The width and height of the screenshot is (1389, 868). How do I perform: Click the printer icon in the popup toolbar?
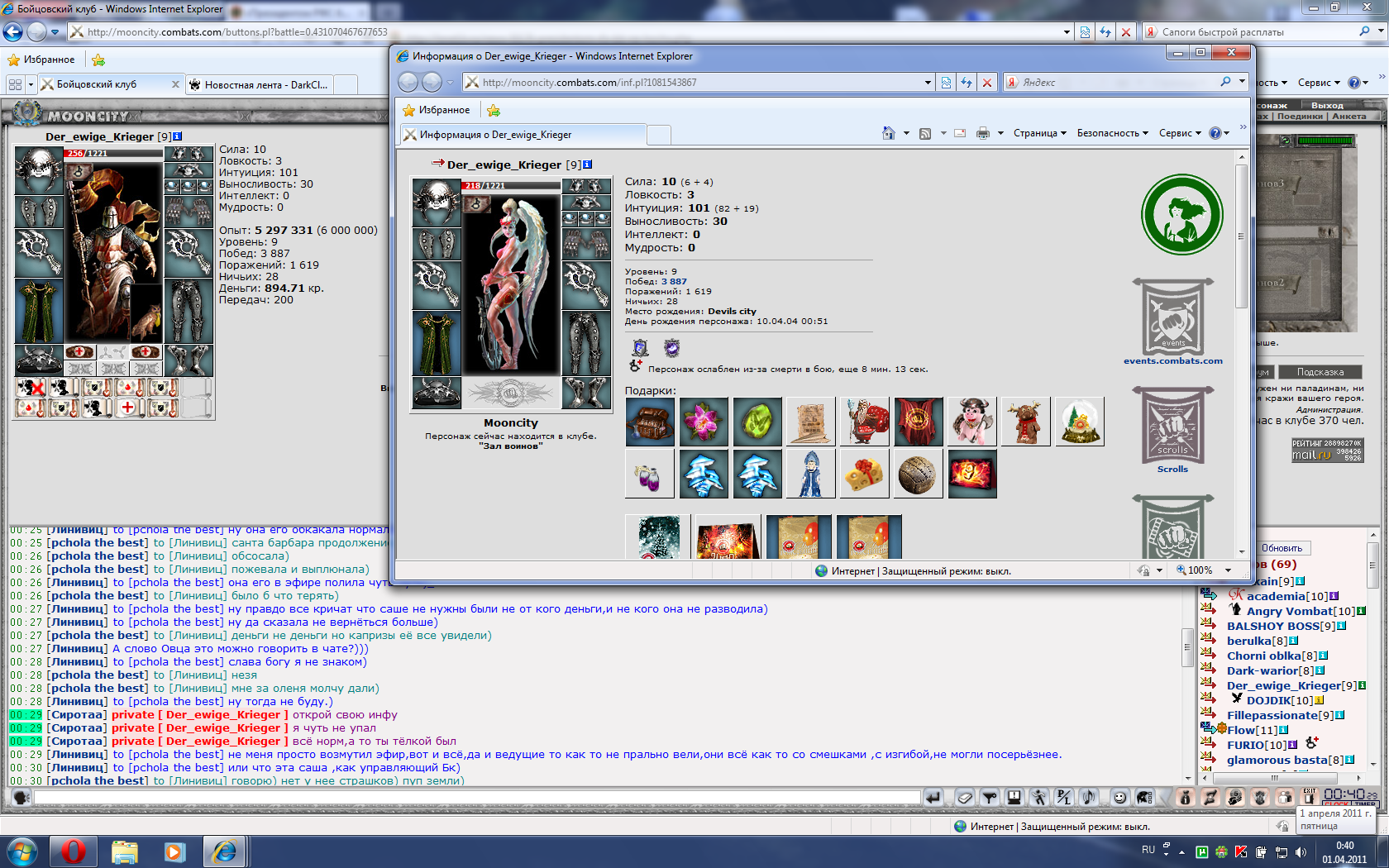pos(982,133)
